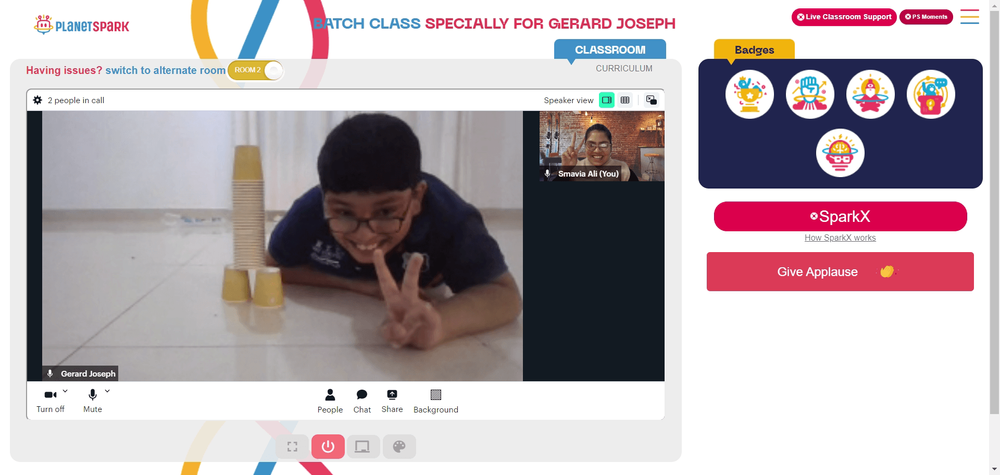1000x475 pixels.
Task: Select the raised fist badge
Action: (x=810, y=94)
